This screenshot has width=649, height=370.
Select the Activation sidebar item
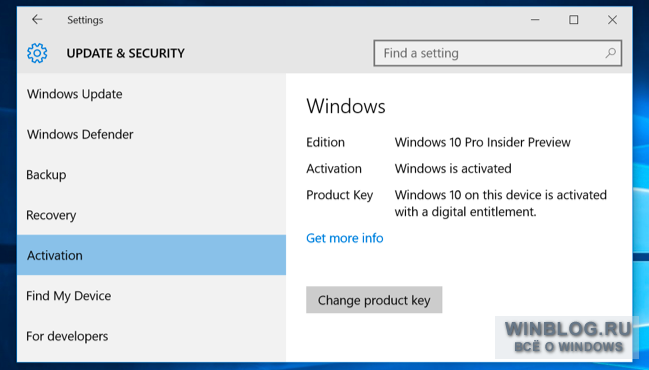tap(151, 255)
